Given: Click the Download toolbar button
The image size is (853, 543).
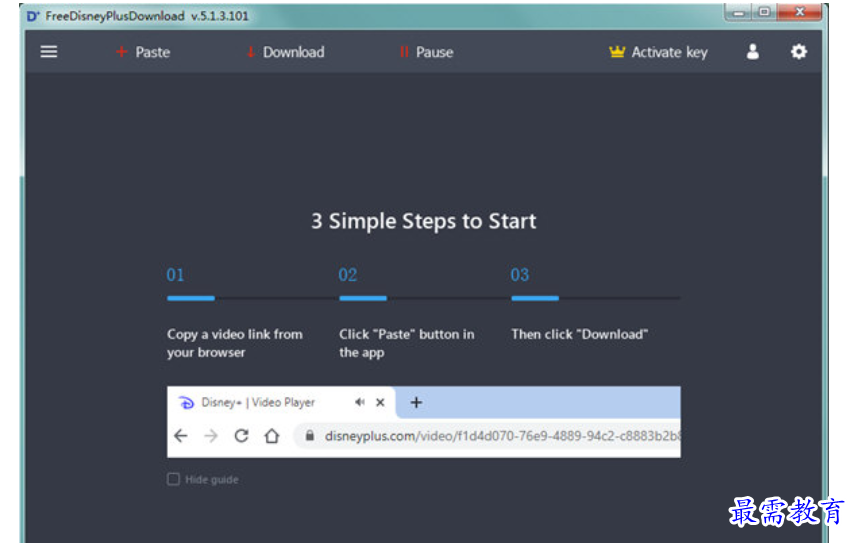Looking at the screenshot, I should (x=285, y=52).
